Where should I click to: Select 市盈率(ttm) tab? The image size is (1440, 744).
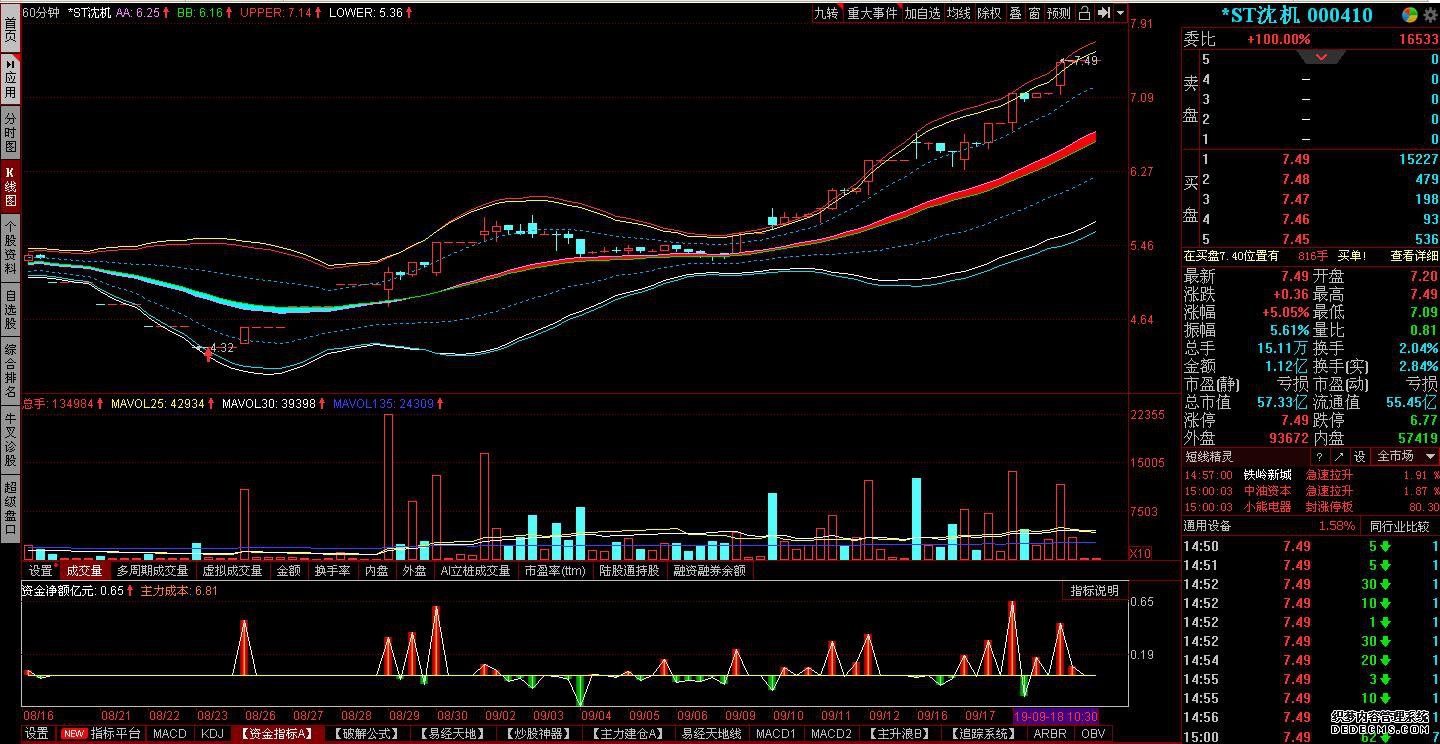555,571
